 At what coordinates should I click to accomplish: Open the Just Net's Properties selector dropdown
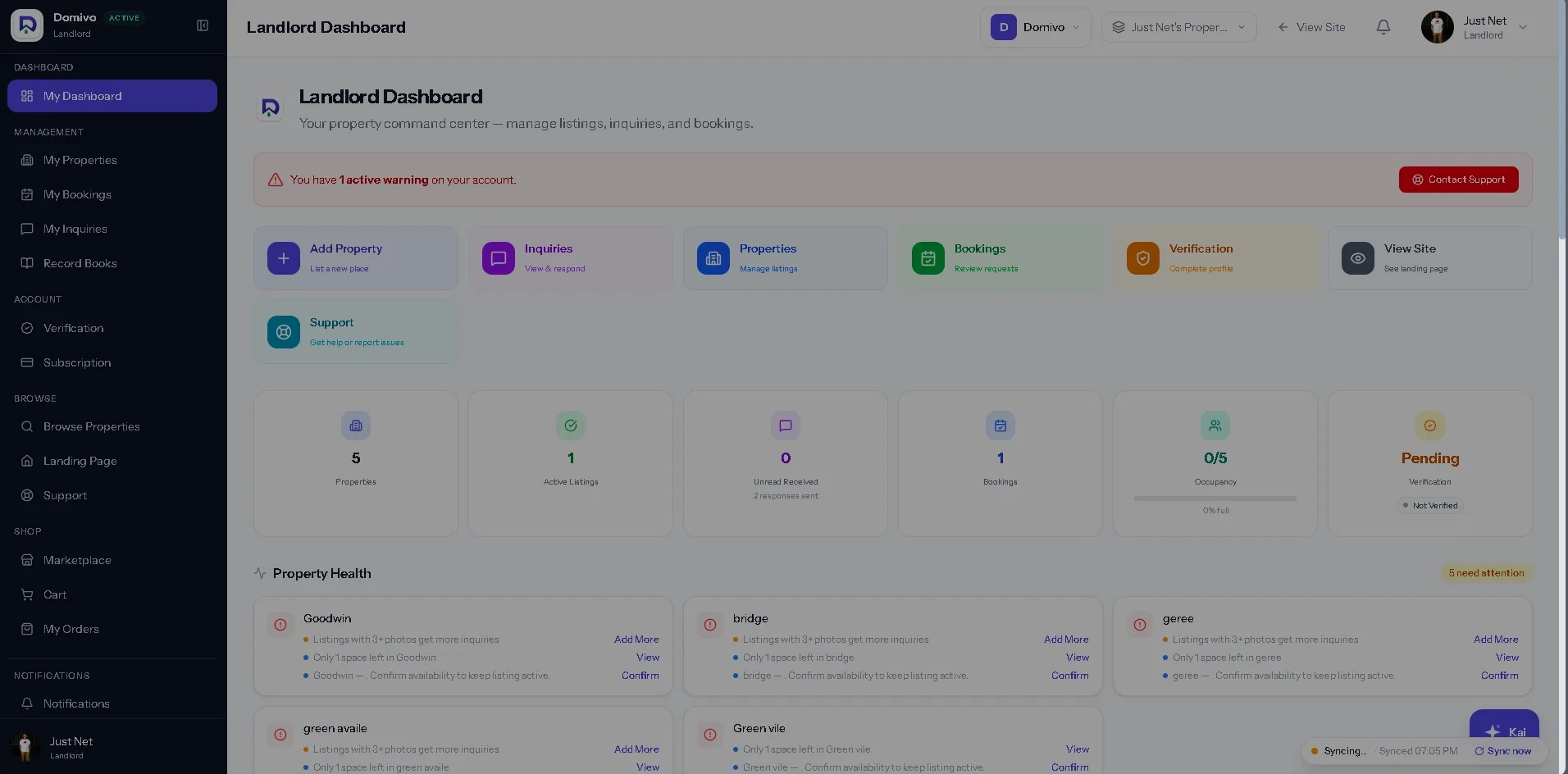pos(1178,27)
